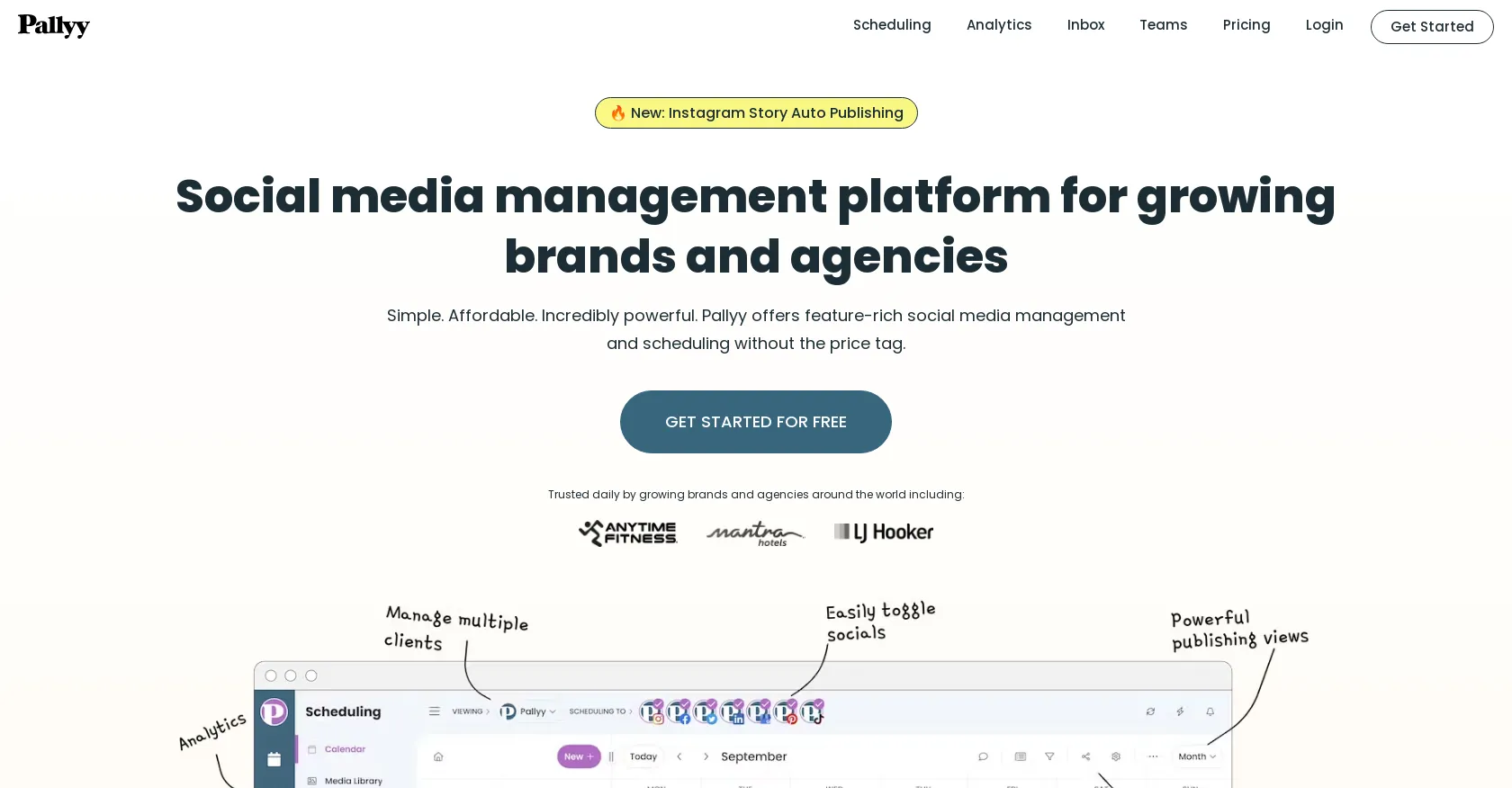
Task: Click the share icon in calendar toolbar
Action: pyautogui.click(x=1085, y=757)
